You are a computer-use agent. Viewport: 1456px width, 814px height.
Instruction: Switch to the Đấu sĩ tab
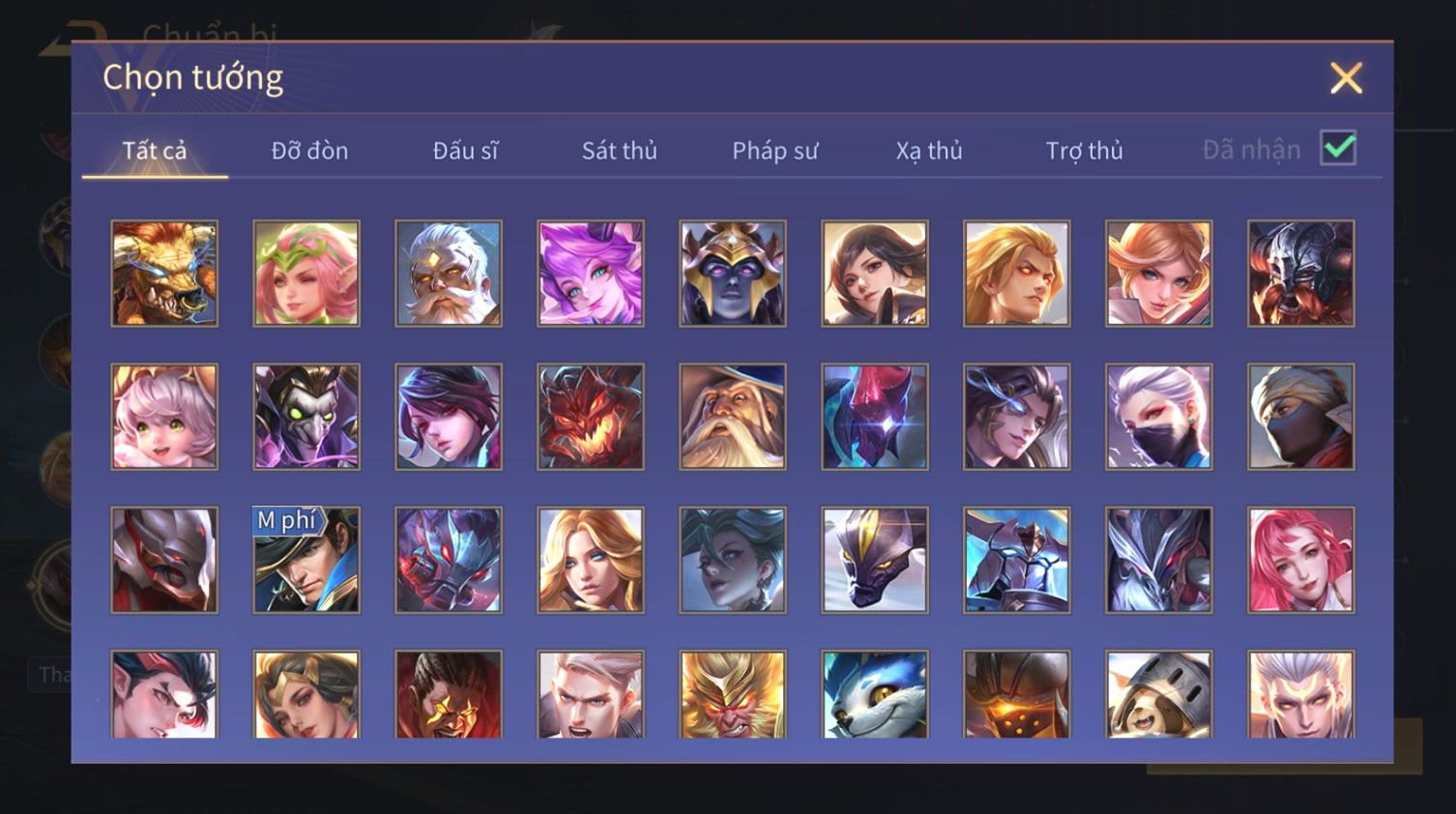465,151
